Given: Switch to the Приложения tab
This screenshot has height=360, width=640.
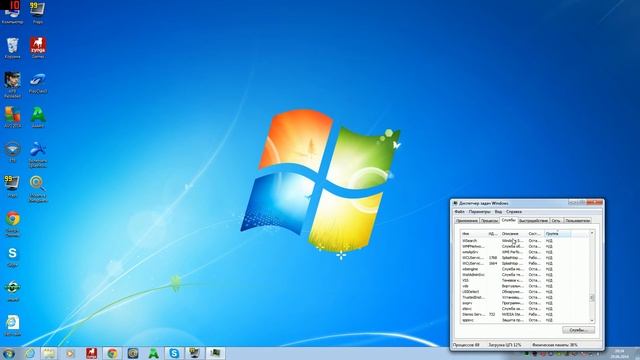Looking at the screenshot, I should click(x=467, y=221).
